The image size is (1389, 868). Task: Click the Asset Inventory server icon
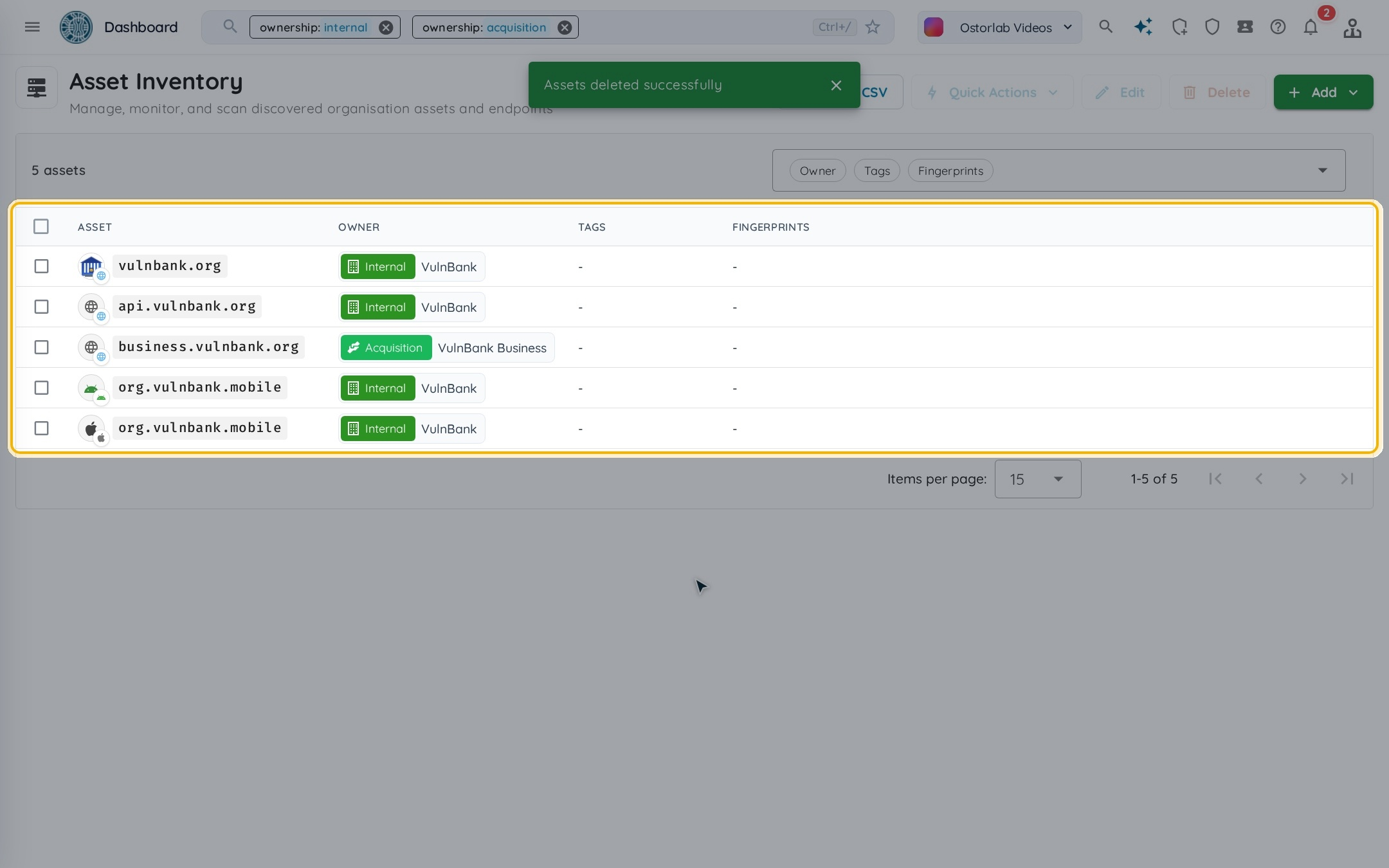37,87
